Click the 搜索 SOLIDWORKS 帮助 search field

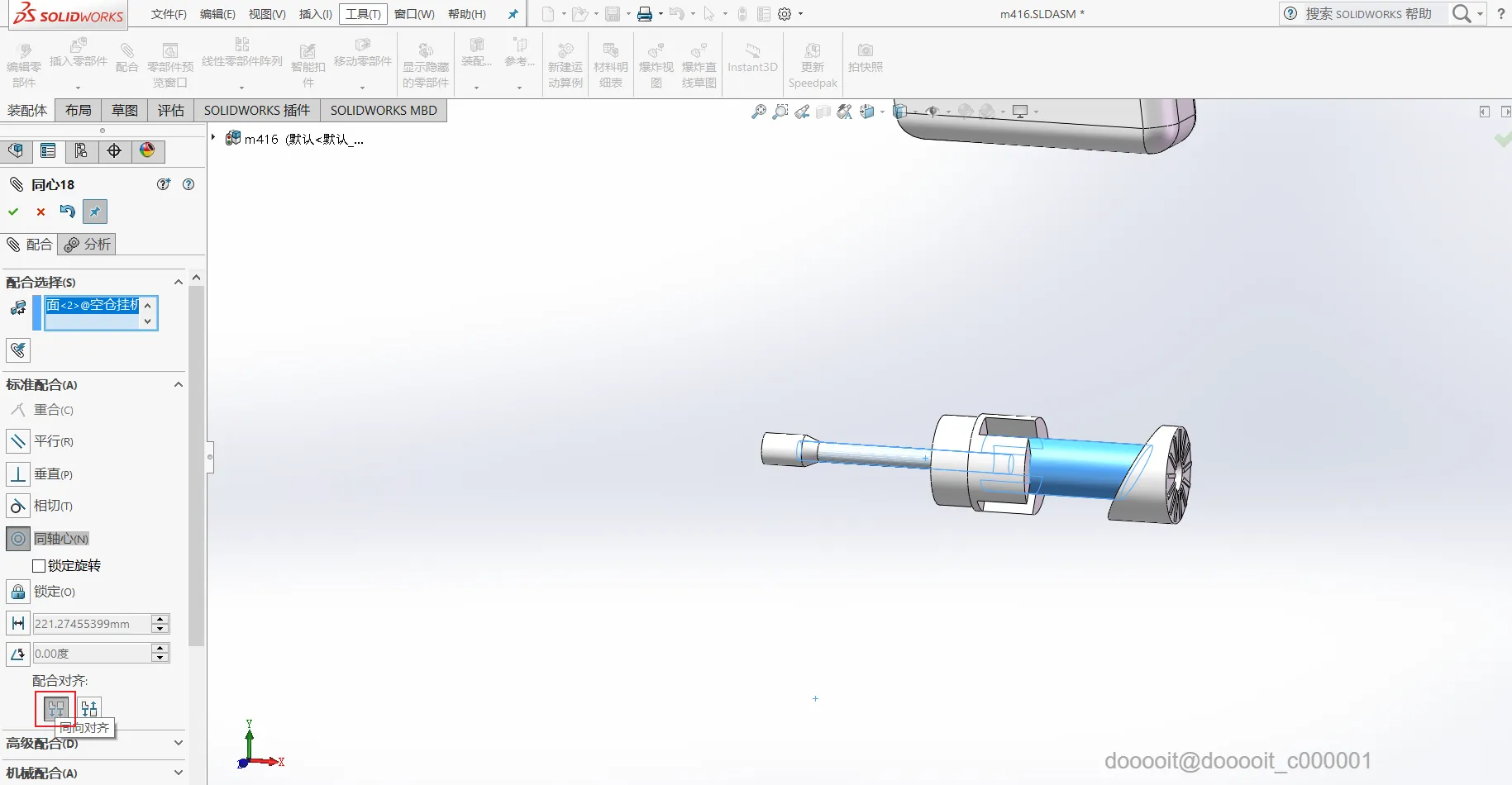coord(1368,14)
